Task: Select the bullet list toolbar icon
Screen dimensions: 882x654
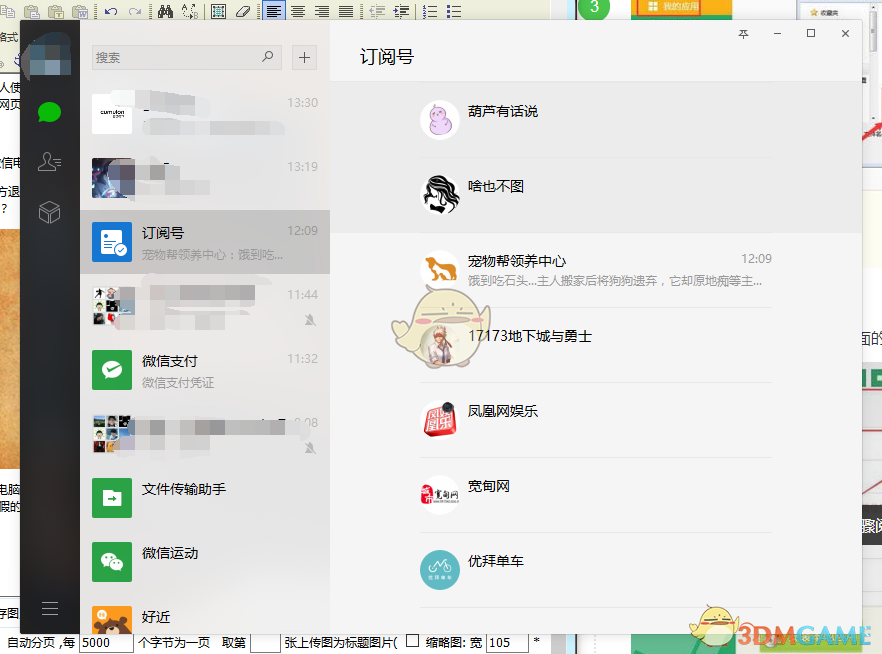Action: 452,11
